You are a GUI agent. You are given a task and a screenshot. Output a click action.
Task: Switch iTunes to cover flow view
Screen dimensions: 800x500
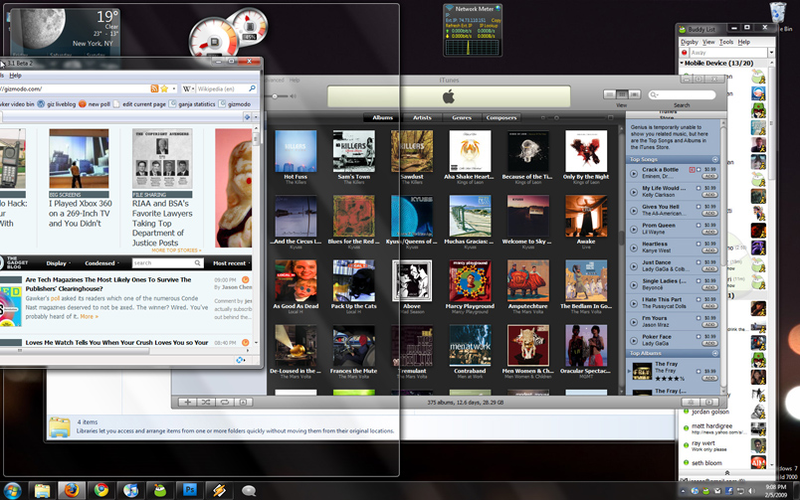point(634,94)
